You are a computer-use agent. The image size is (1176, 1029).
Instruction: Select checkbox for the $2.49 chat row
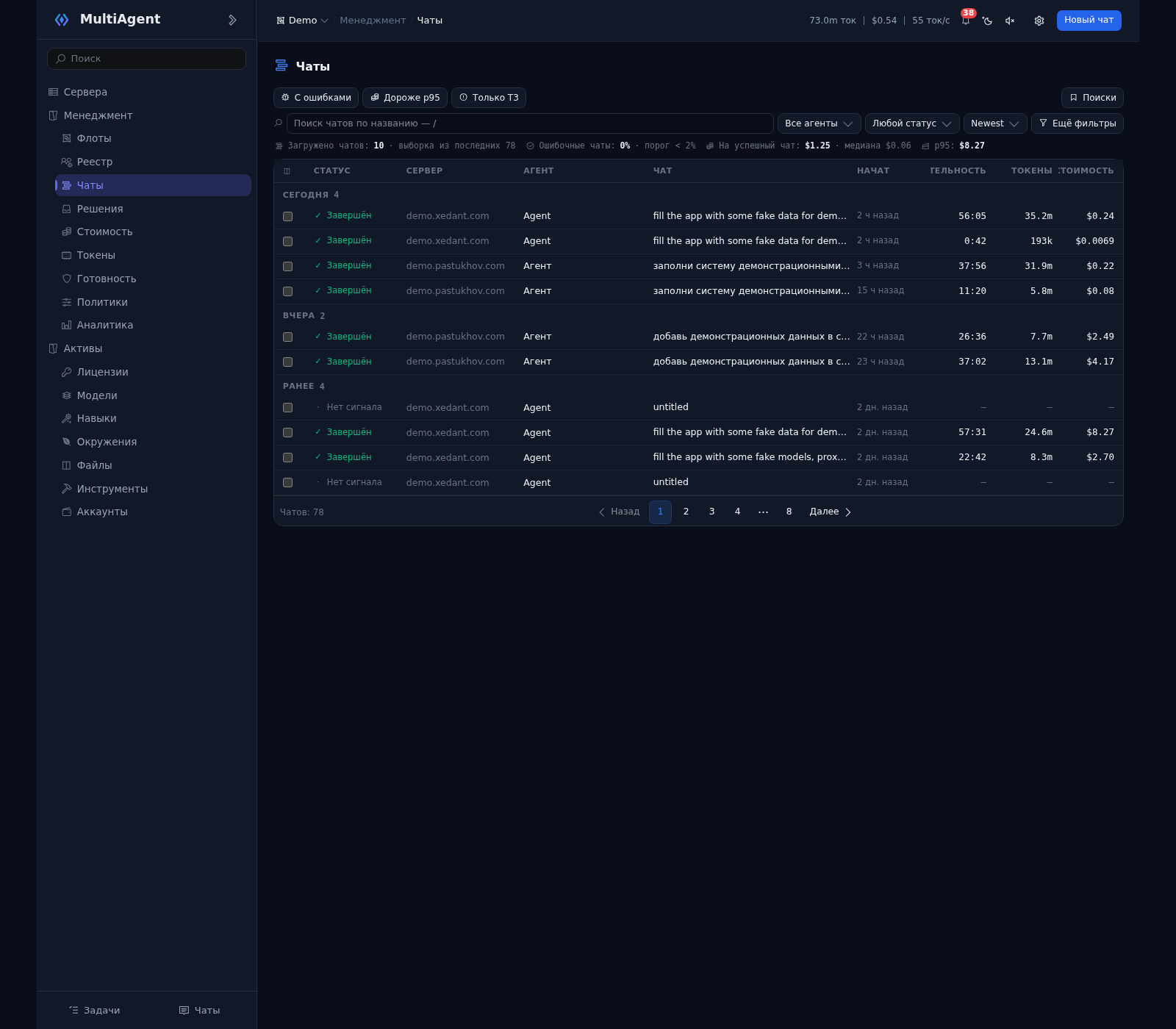coord(287,337)
